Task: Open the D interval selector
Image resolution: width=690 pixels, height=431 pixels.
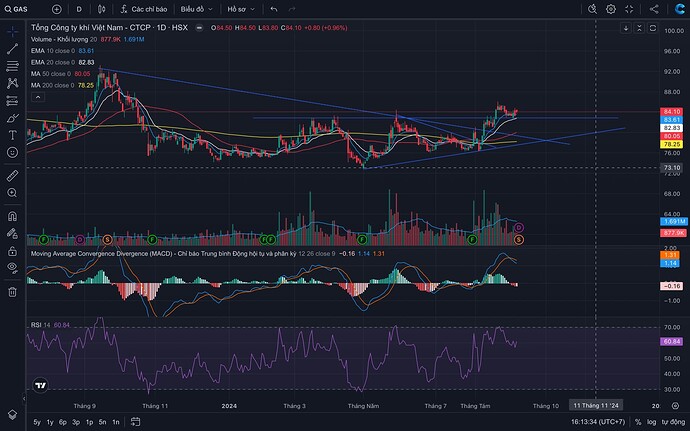Action: (x=79, y=9)
